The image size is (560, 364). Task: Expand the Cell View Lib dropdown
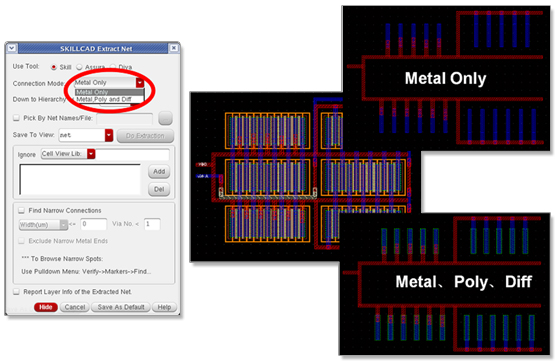[x=91, y=154]
